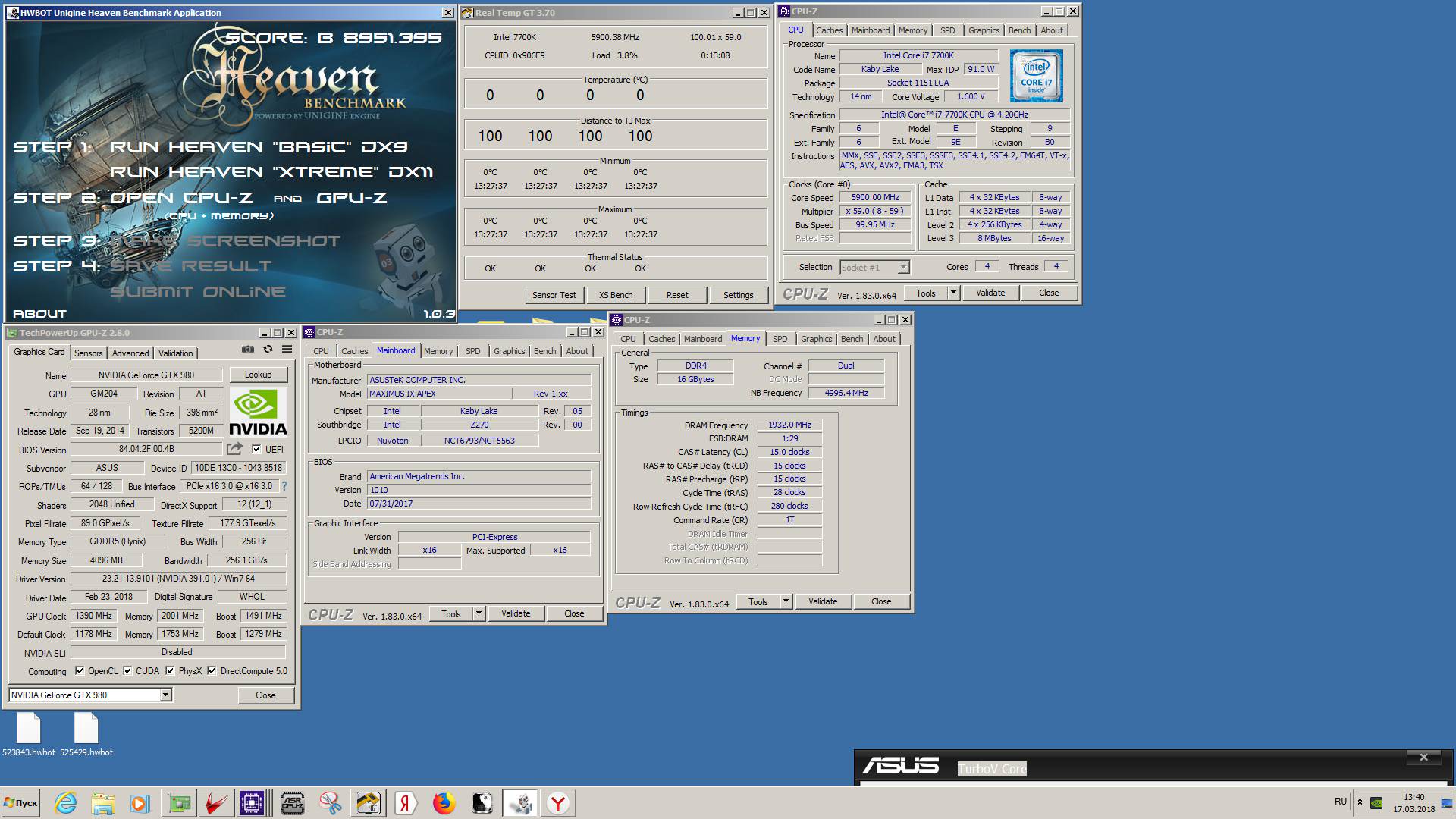
Task: Show hidden system tray icons arrow
Action: tap(1360, 802)
